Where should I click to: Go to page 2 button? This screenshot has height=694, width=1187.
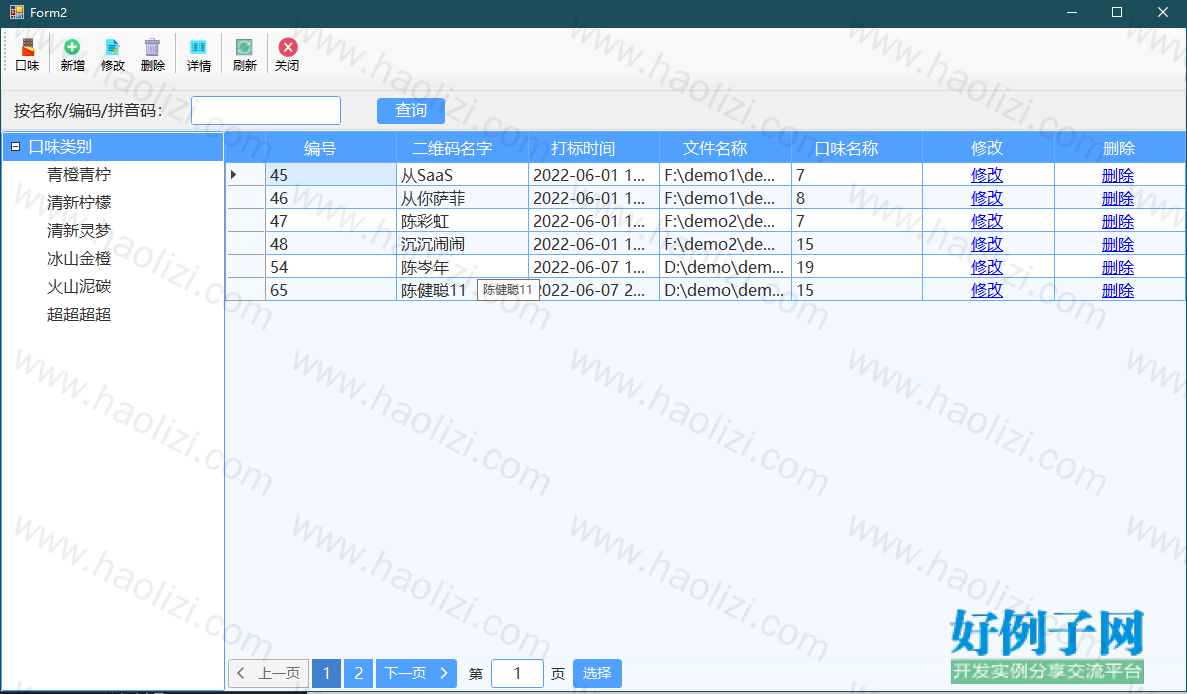pos(358,674)
